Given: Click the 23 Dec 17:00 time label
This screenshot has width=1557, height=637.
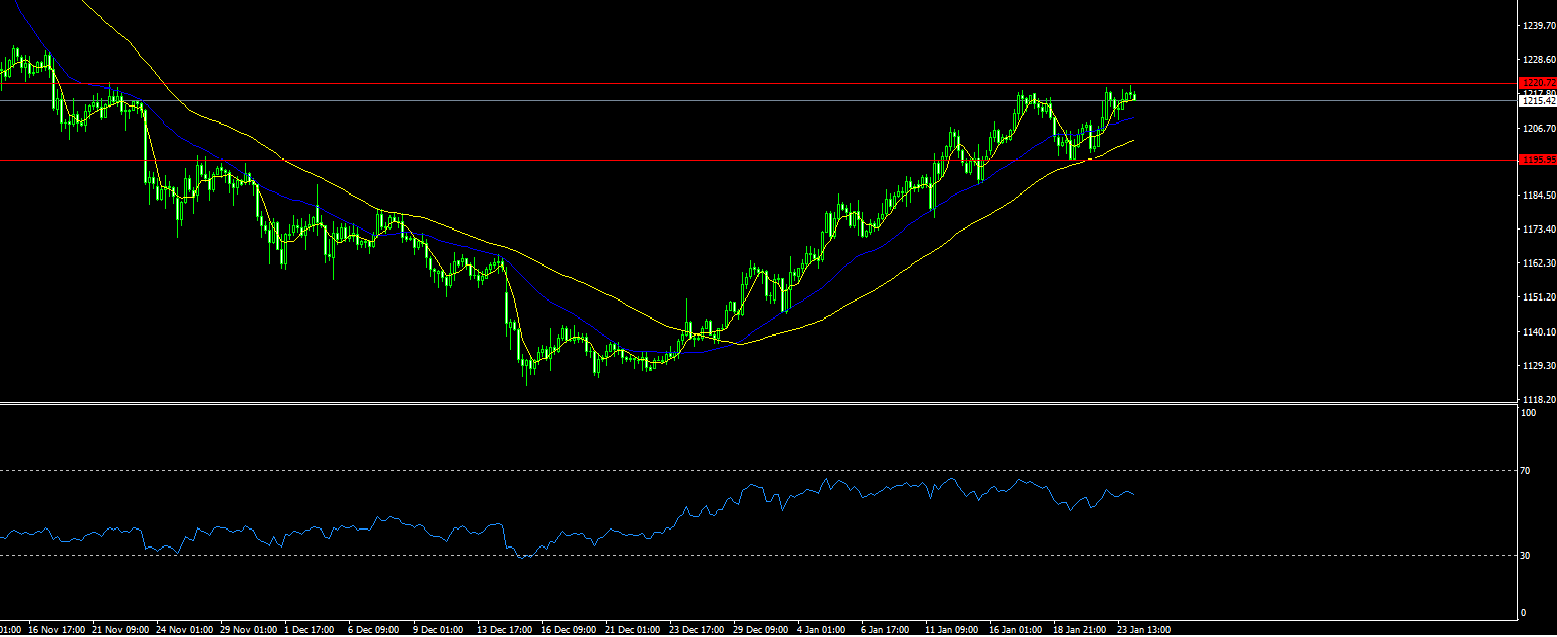Looking at the screenshot, I should pos(698,630).
